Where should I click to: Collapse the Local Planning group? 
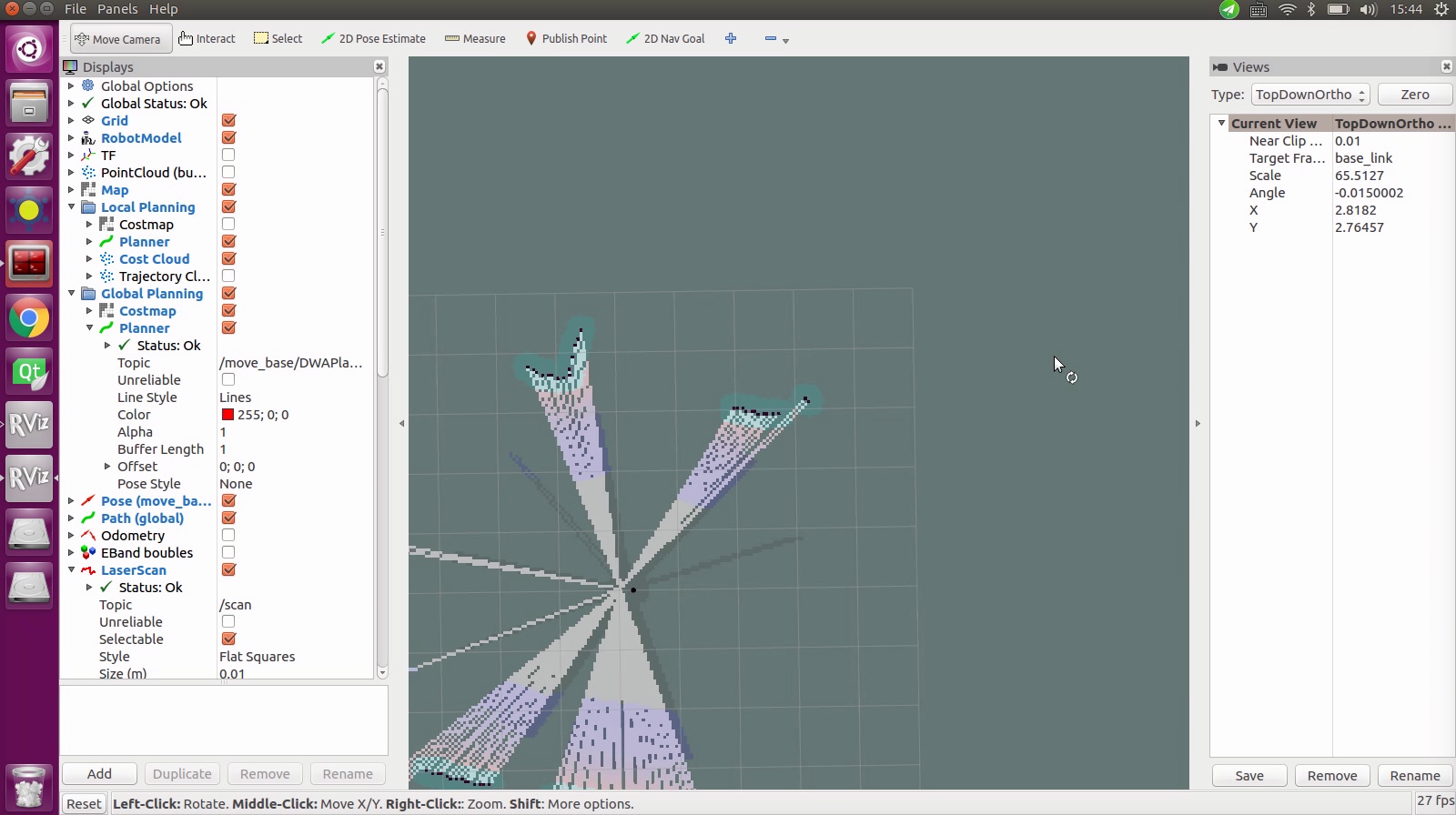[x=72, y=207]
